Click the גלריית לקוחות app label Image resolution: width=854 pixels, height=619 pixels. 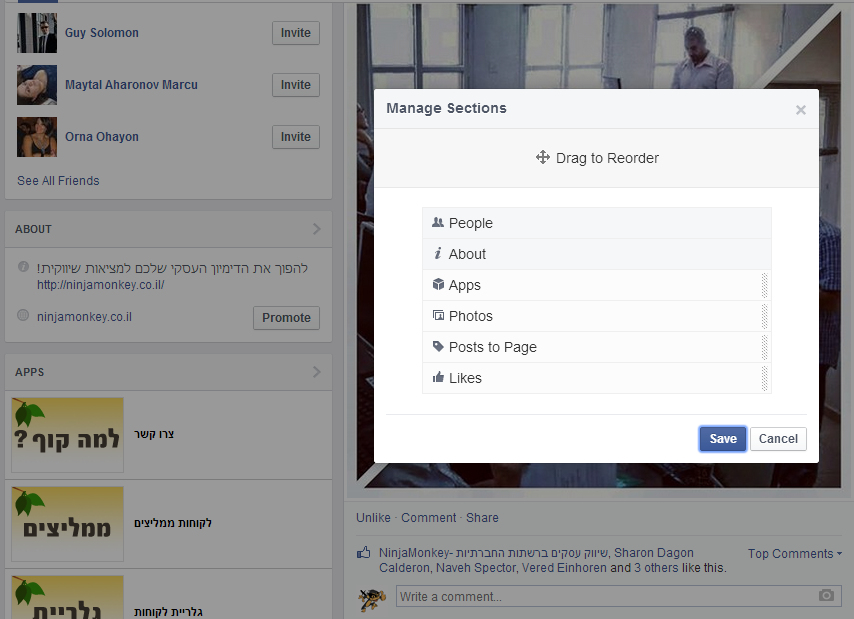pos(168,612)
